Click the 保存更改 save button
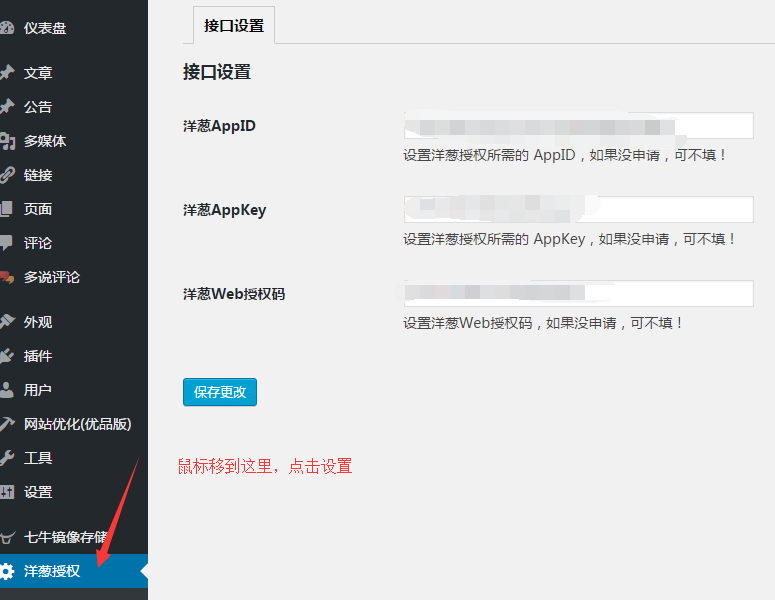 [x=220, y=392]
